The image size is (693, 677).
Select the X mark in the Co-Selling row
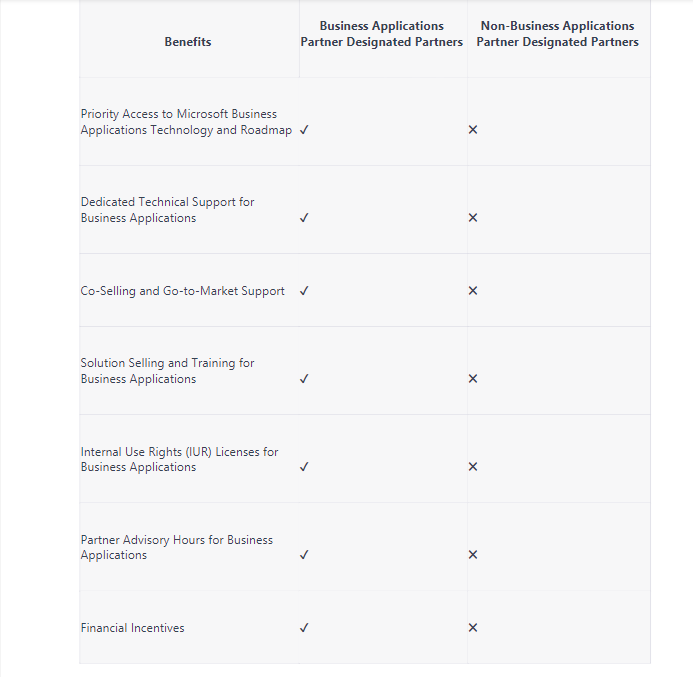tap(473, 291)
